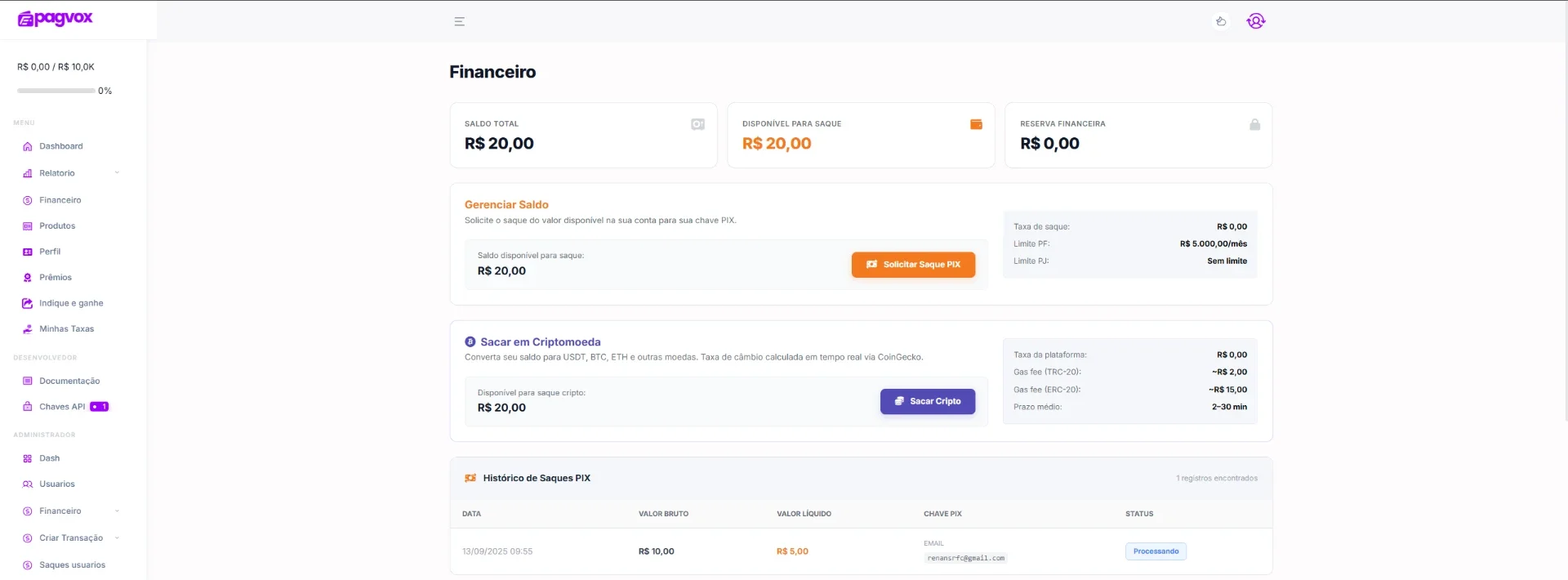Click the Sacar Cripto button
Screen dimensions: 1568x580
click(928, 402)
